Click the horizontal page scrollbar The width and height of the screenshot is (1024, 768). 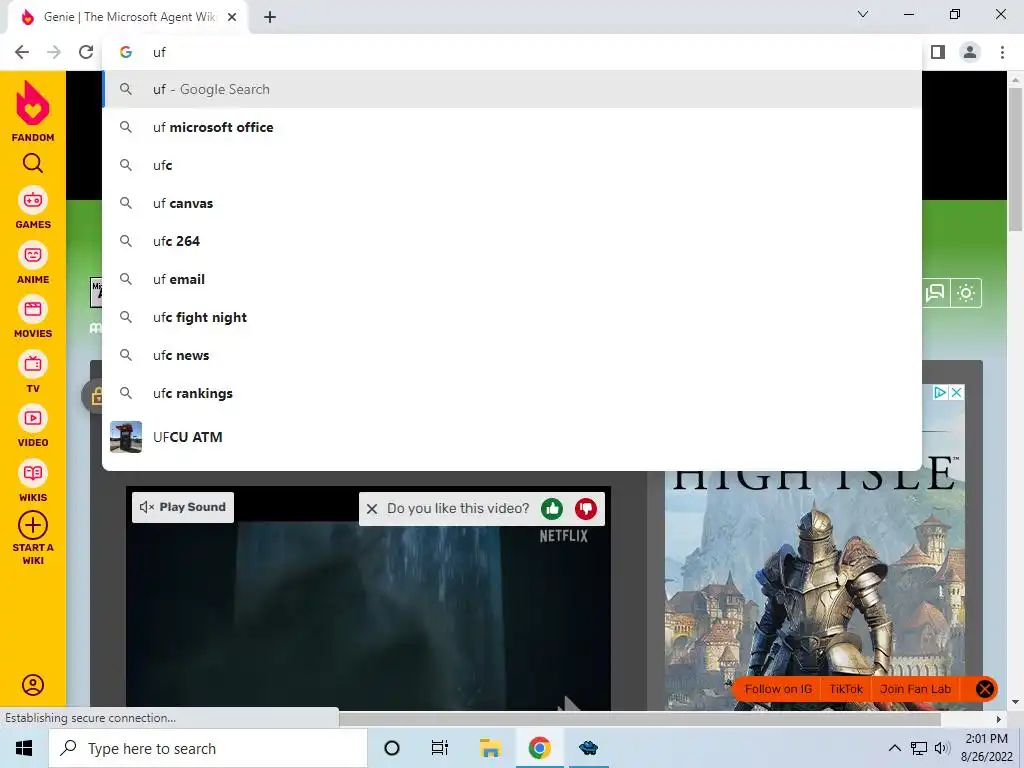click(640, 719)
